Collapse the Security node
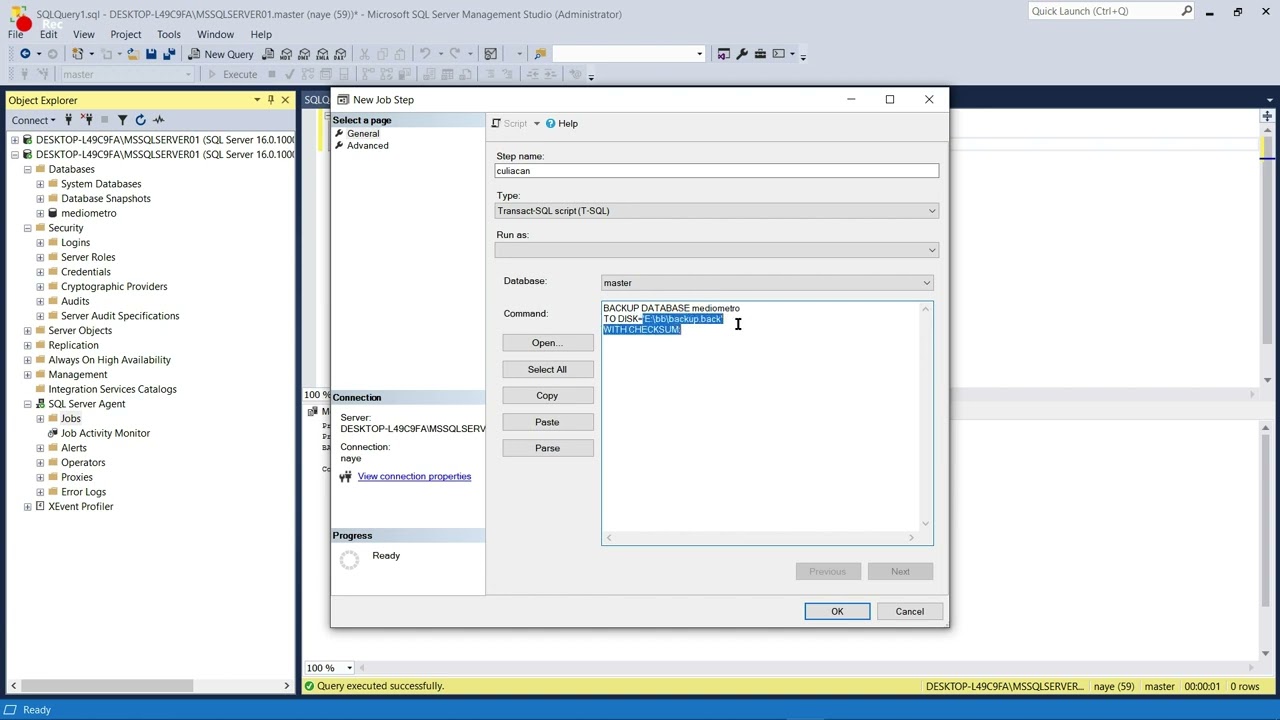 pyautogui.click(x=27, y=228)
